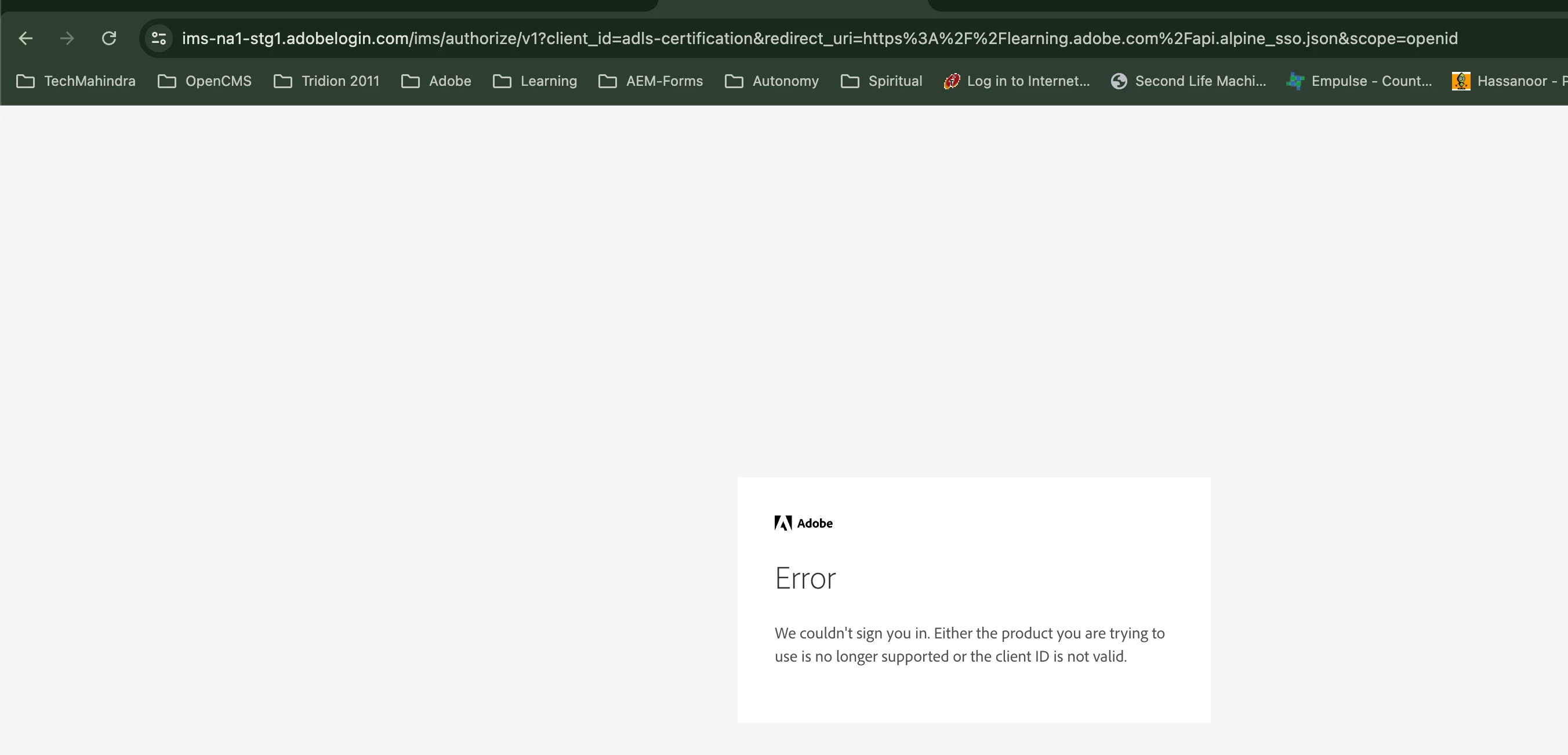
Task: Open the Spiritual bookmarks folder
Action: 881,81
